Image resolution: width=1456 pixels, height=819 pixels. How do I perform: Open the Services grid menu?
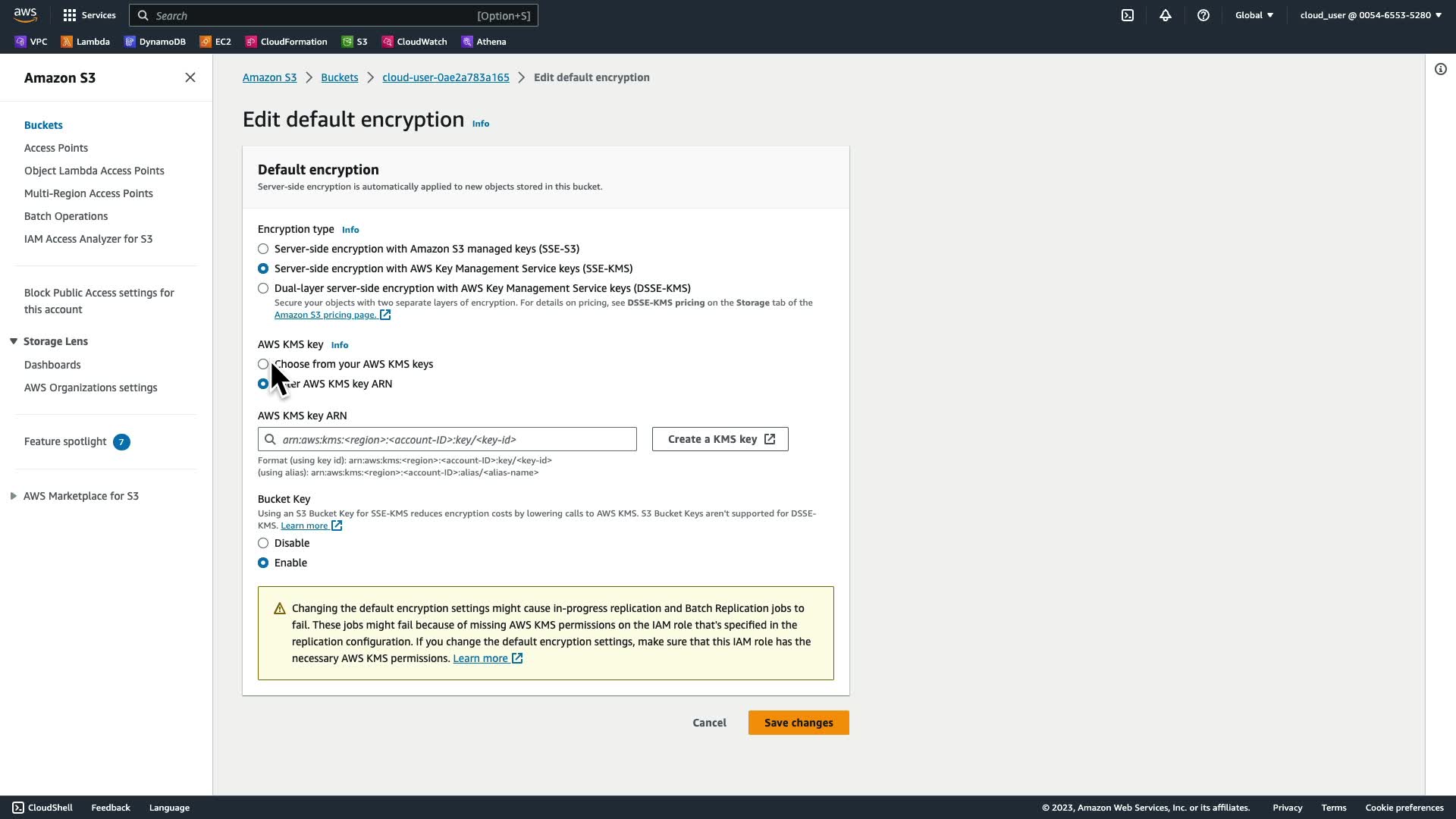[89, 15]
